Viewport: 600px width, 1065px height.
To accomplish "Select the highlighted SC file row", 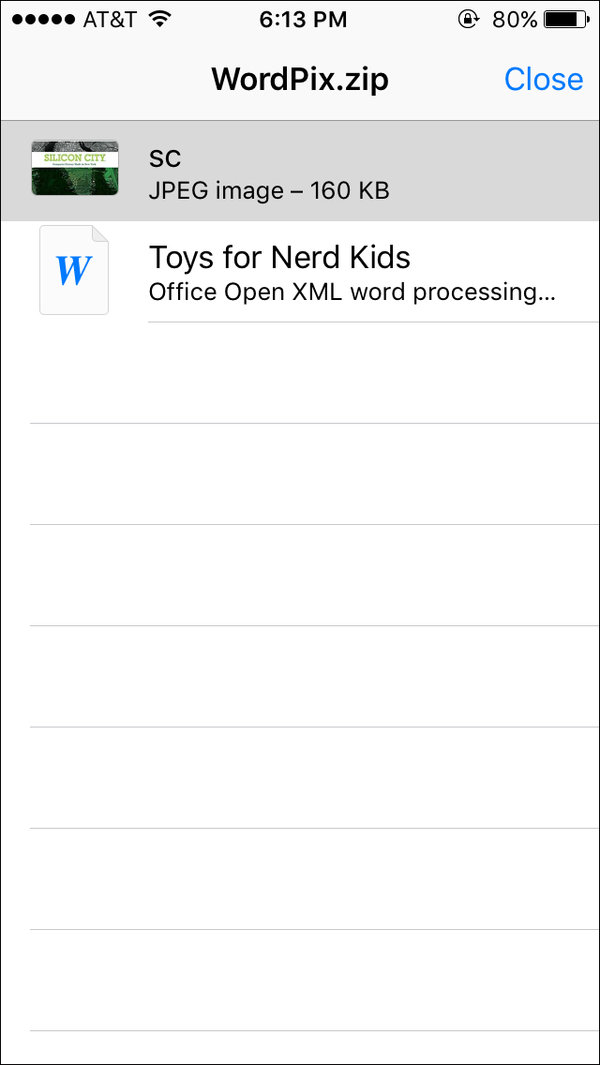I will 300,170.
